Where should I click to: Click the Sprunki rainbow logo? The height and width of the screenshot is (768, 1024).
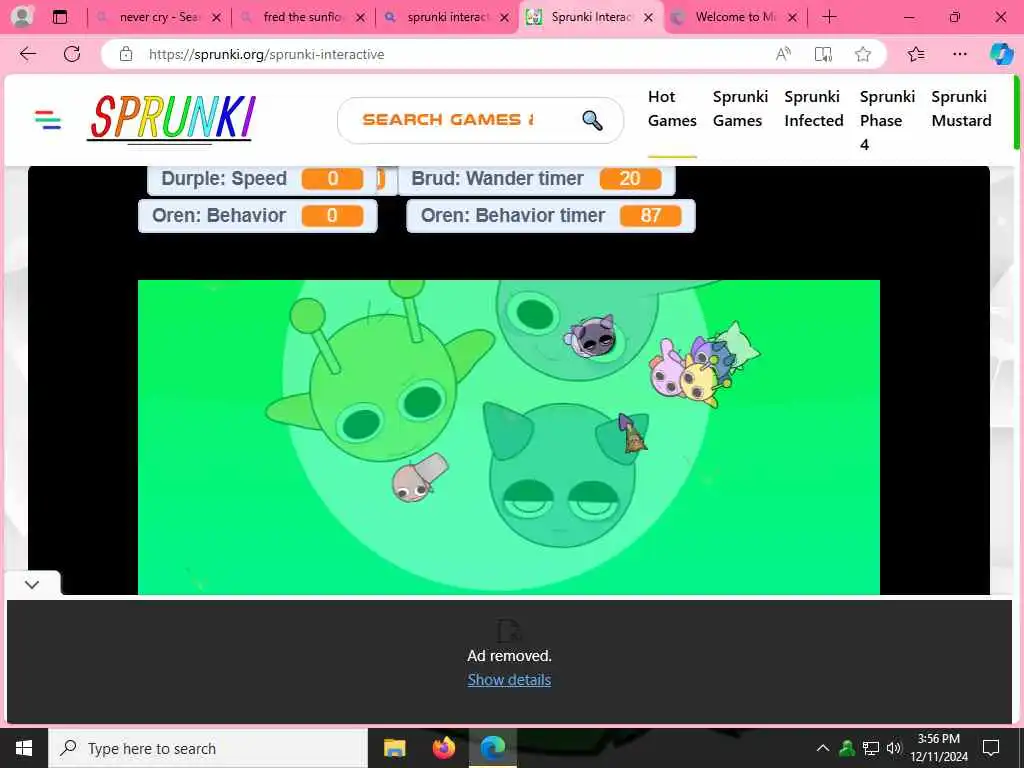coord(171,119)
